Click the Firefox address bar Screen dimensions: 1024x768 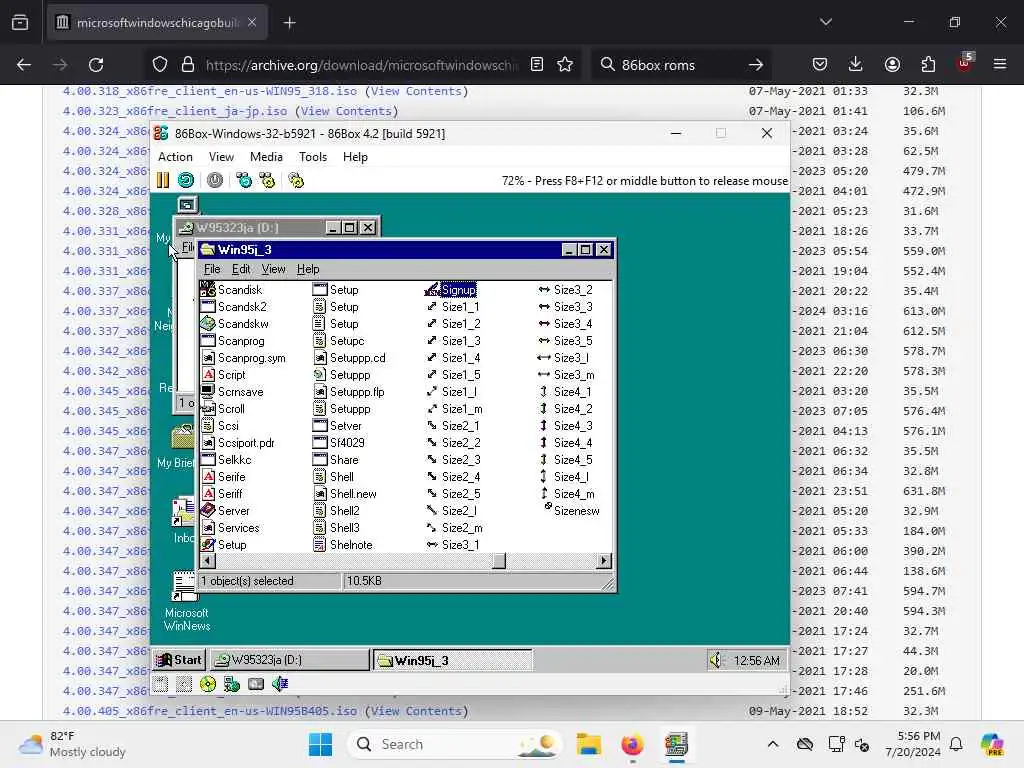tap(361, 65)
